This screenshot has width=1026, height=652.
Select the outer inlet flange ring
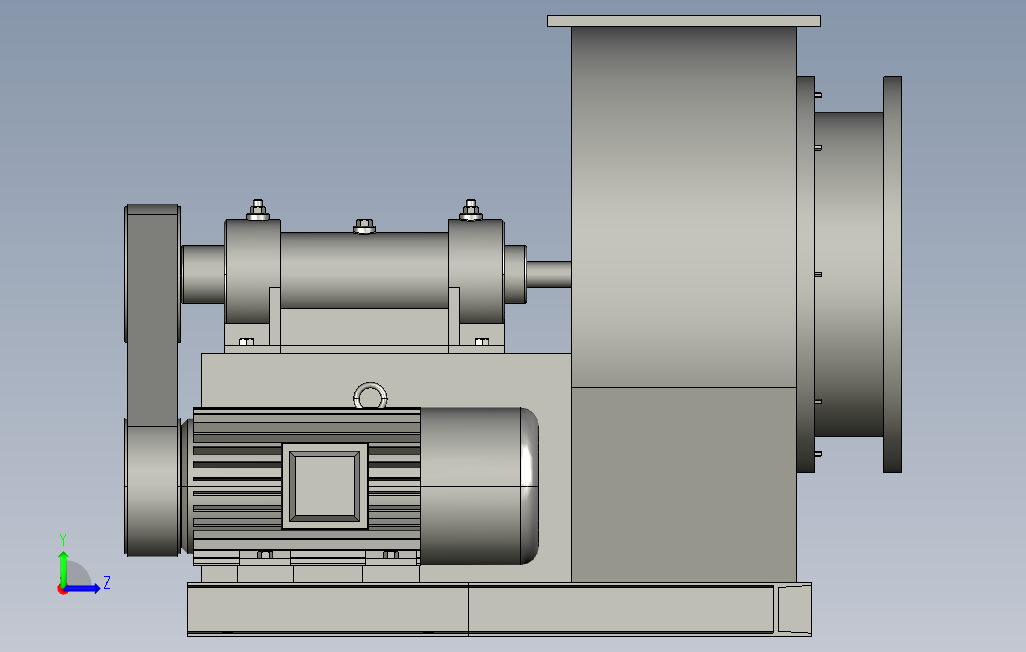[893, 274]
